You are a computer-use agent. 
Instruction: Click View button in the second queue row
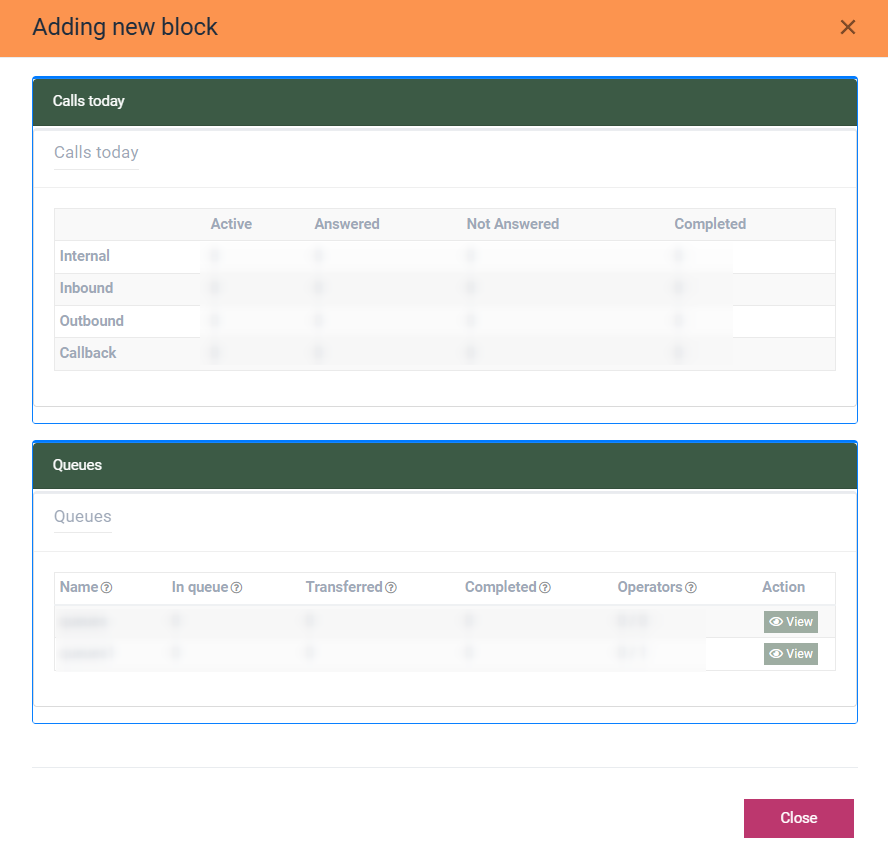click(791, 654)
